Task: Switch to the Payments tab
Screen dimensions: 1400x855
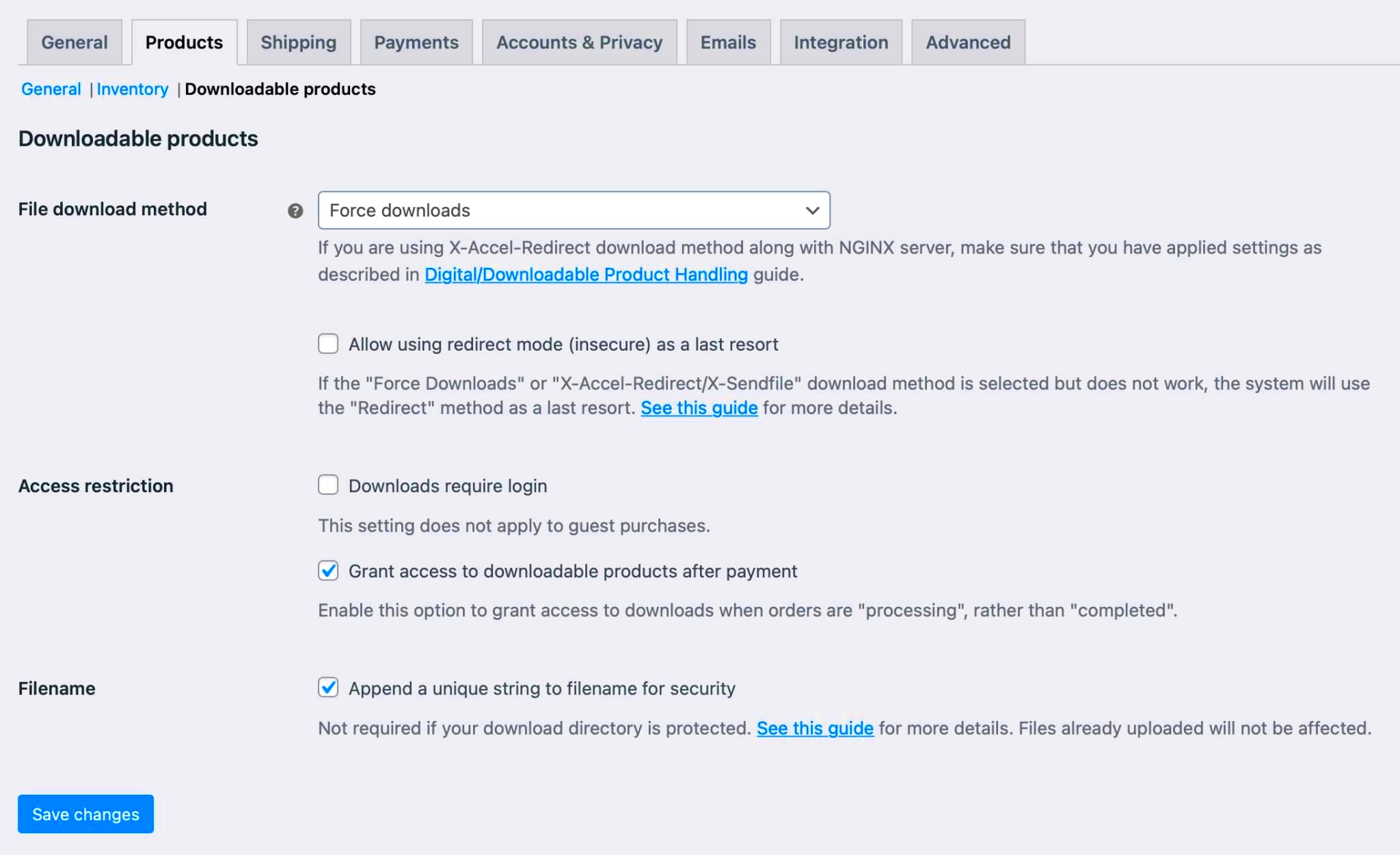Action: click(417, 42)
